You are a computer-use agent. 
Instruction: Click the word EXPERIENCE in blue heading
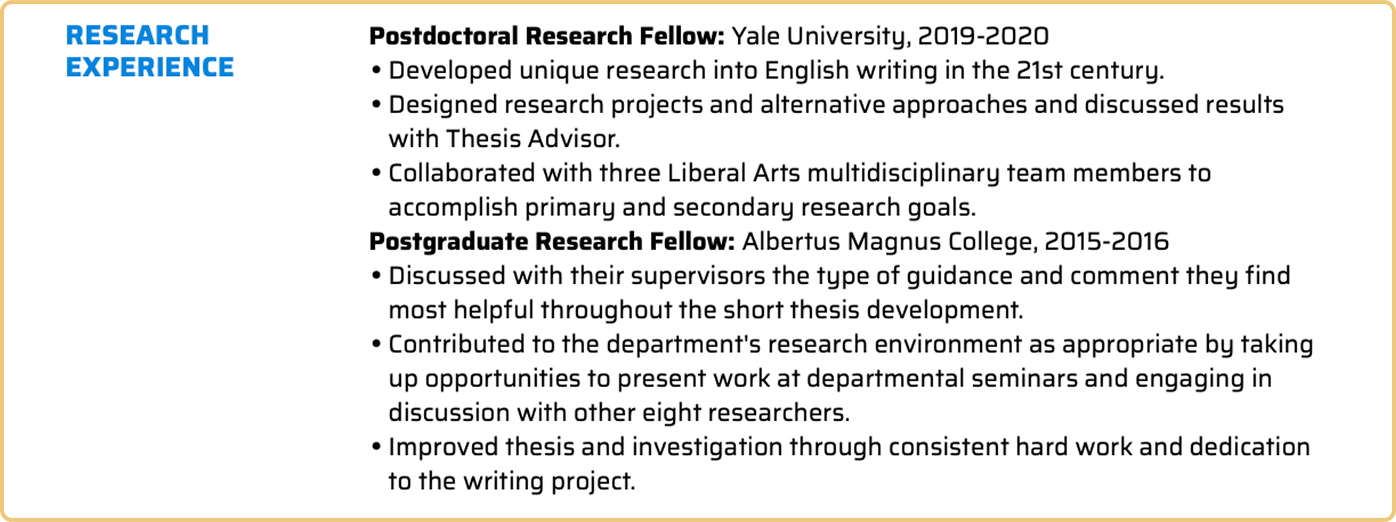(x=149, y=68)
